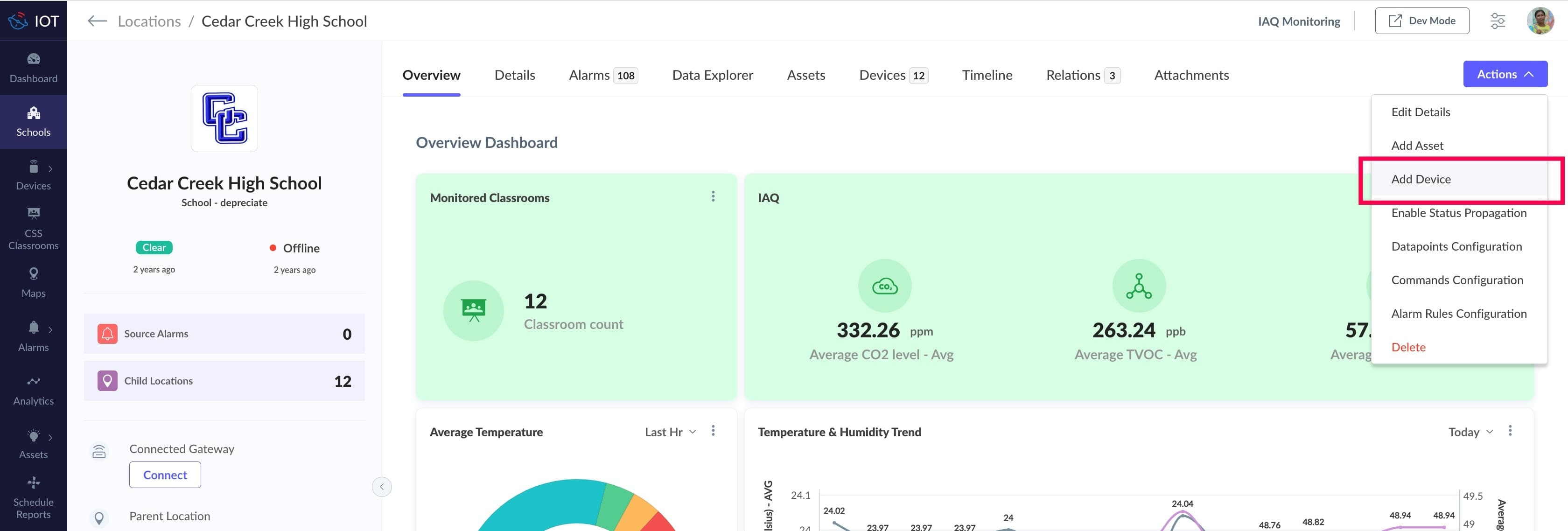Open Monitored Classrooms three-dot menu
The height and width of the screenshot is (531, 1568).
click(x=713, y=197)
